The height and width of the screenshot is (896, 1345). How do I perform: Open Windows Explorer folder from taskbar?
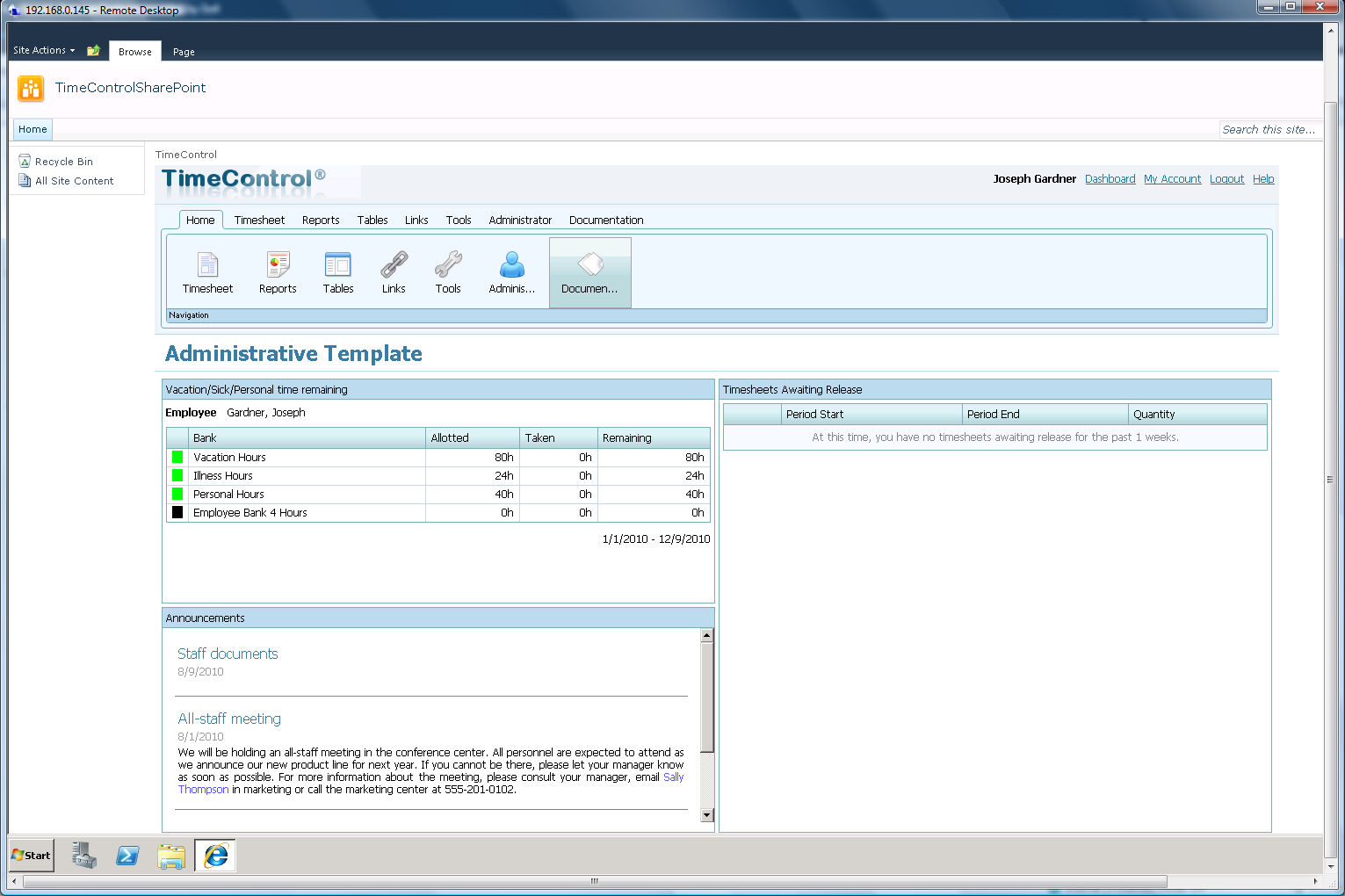point(171,856)
